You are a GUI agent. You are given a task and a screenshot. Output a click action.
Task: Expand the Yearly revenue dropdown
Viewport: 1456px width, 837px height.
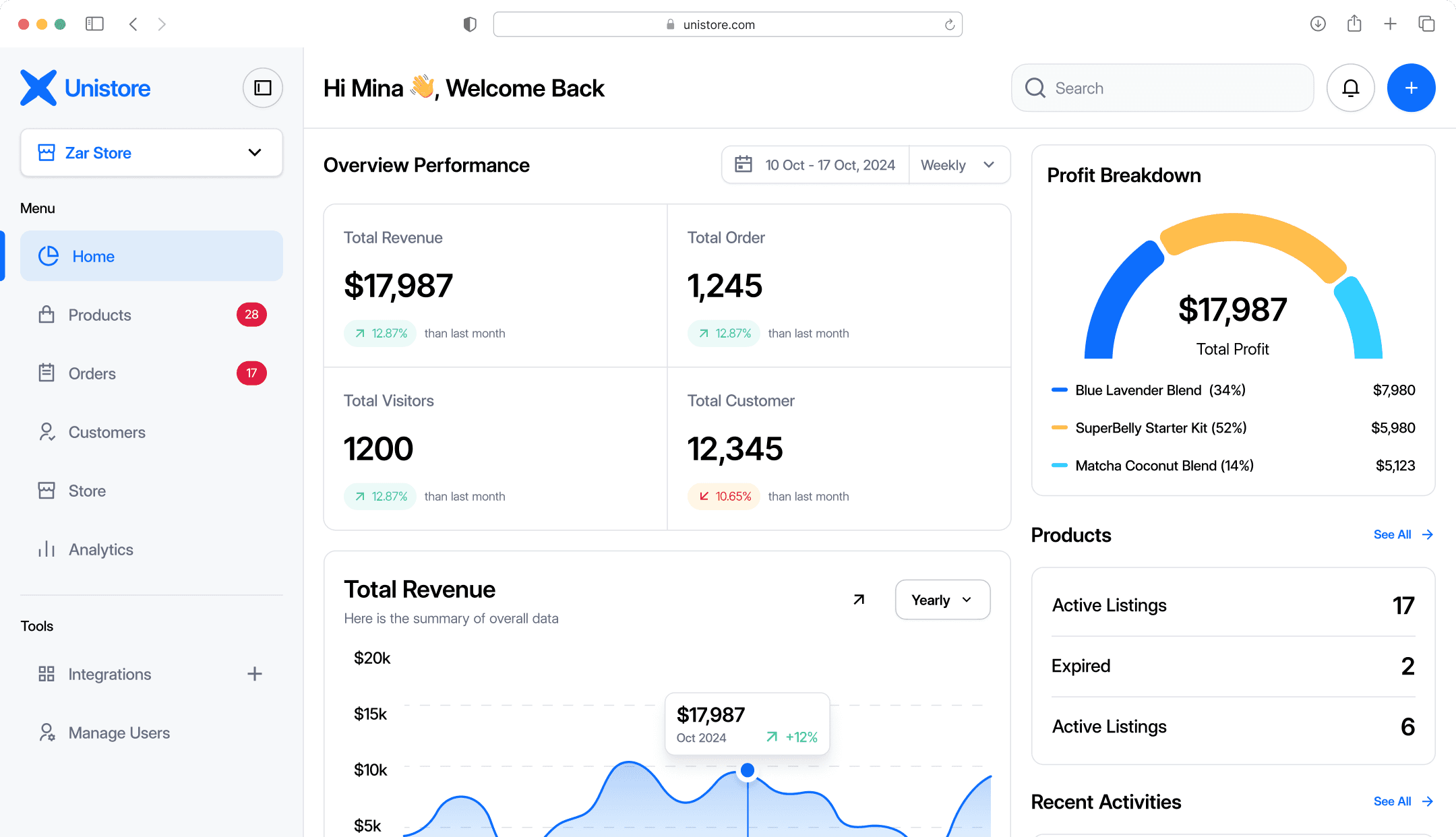click(942, 600)
